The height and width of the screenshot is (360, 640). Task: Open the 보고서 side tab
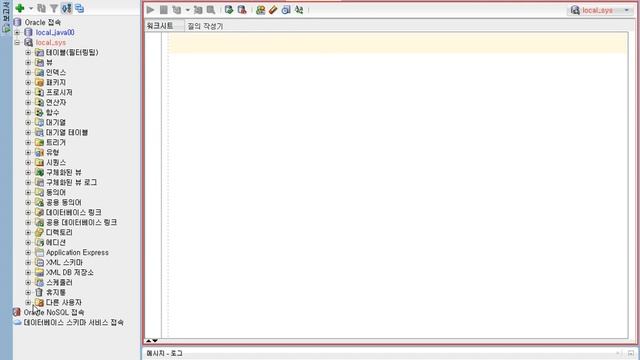(x=6, y=17)
